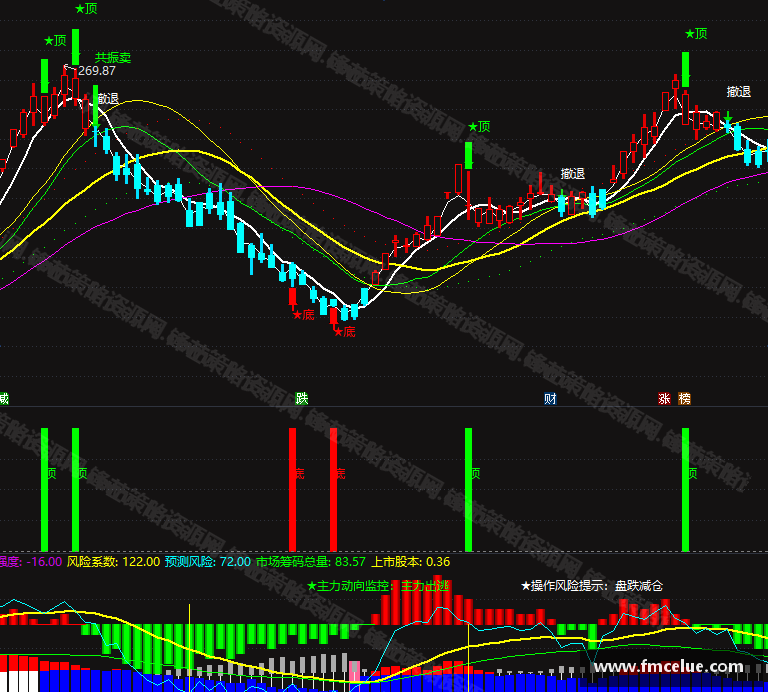The image size is (768, 692).
Task: Click the pink volume bar in bottom indicator
Action: pyautogui.click(x=355, y=673)
